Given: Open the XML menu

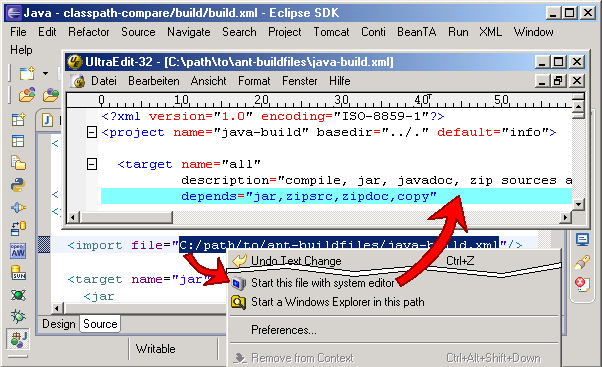Looking at the screenshot, I should click(x=490, y=32).
